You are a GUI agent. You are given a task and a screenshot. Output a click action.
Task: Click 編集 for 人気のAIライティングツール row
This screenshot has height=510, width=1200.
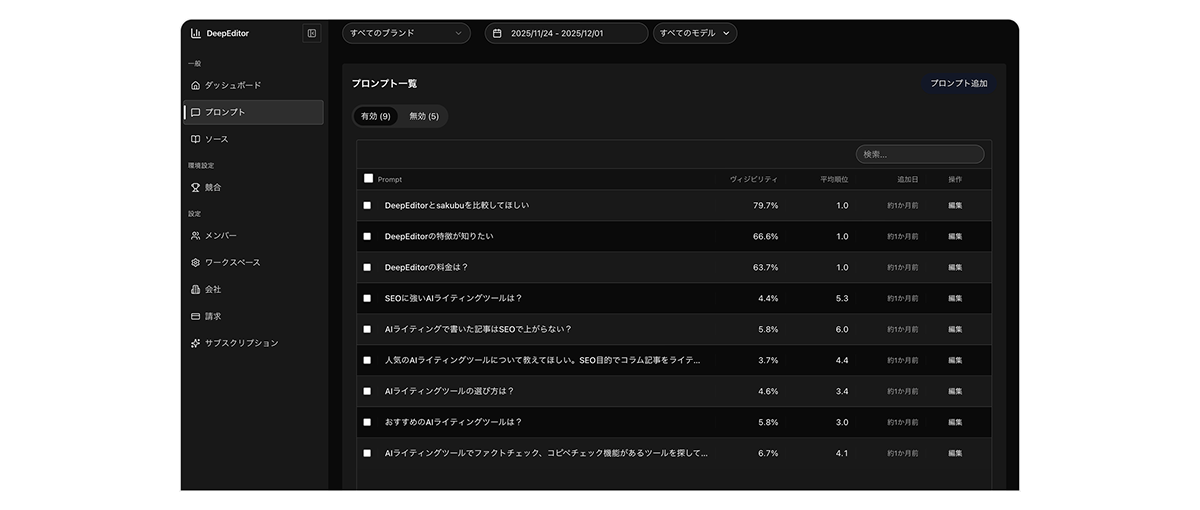click(x=955, y=360)
